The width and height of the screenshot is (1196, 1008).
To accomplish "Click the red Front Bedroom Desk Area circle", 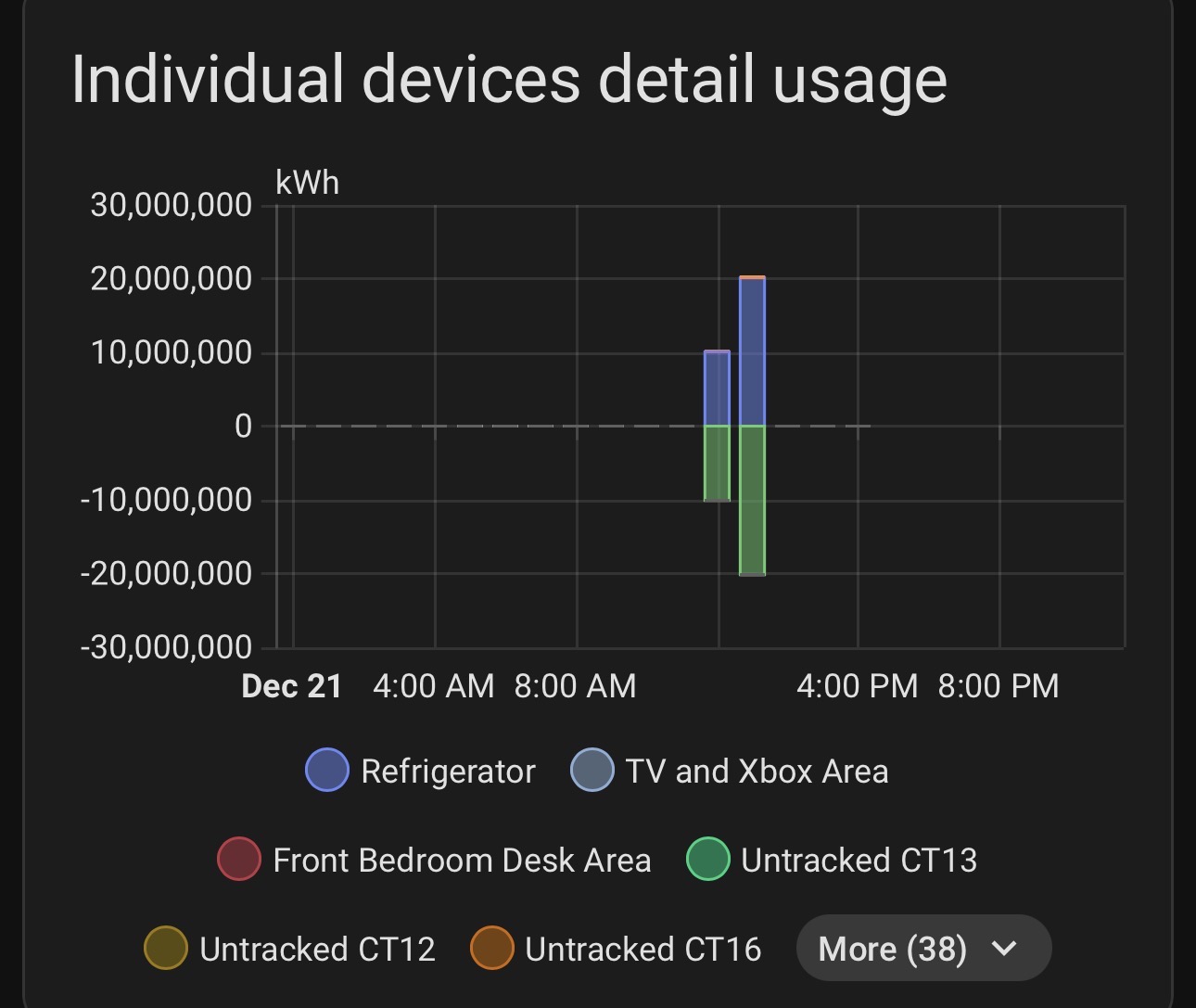I will coord(239,860).
